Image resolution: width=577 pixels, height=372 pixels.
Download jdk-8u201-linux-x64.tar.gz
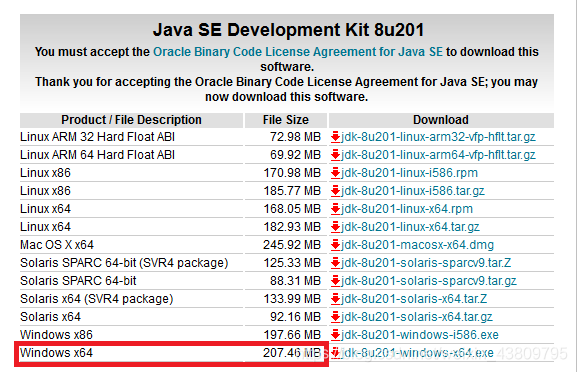coord(410,227)
